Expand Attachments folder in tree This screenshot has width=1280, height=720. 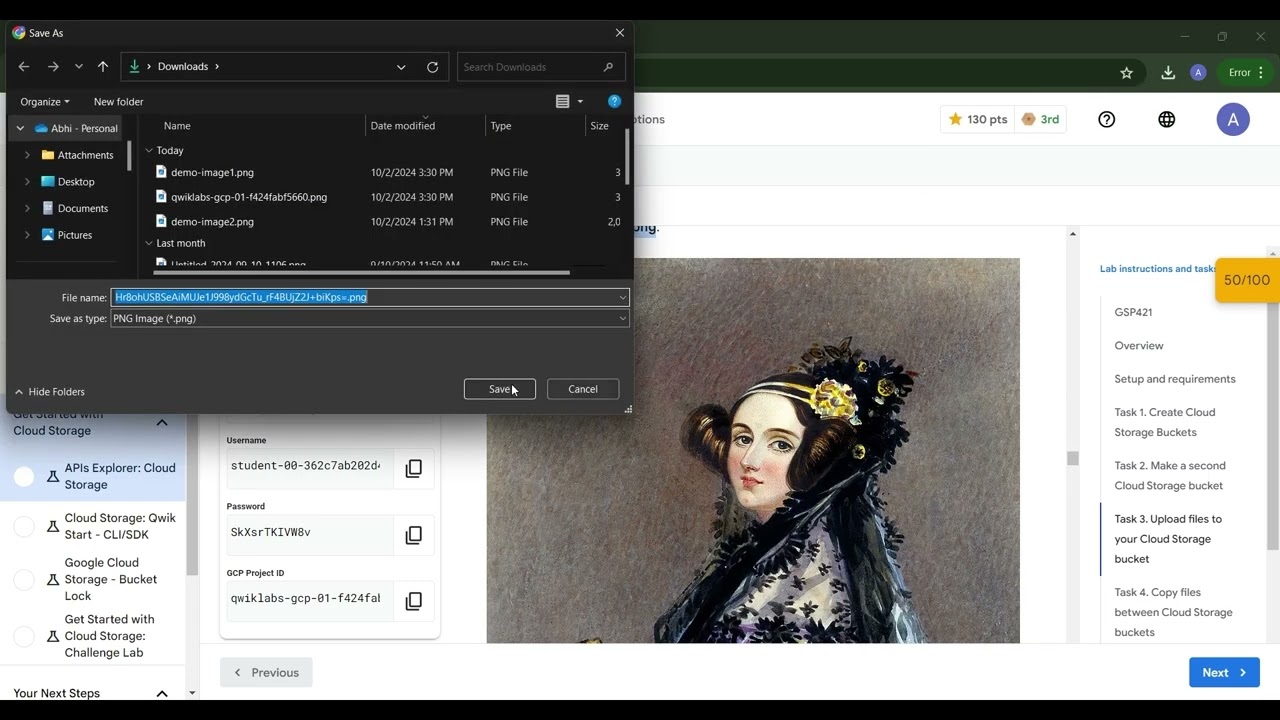(27, 155)
